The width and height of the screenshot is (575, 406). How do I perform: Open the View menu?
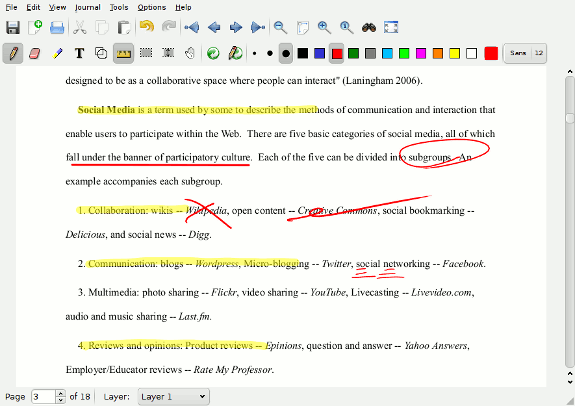(58, 7)
